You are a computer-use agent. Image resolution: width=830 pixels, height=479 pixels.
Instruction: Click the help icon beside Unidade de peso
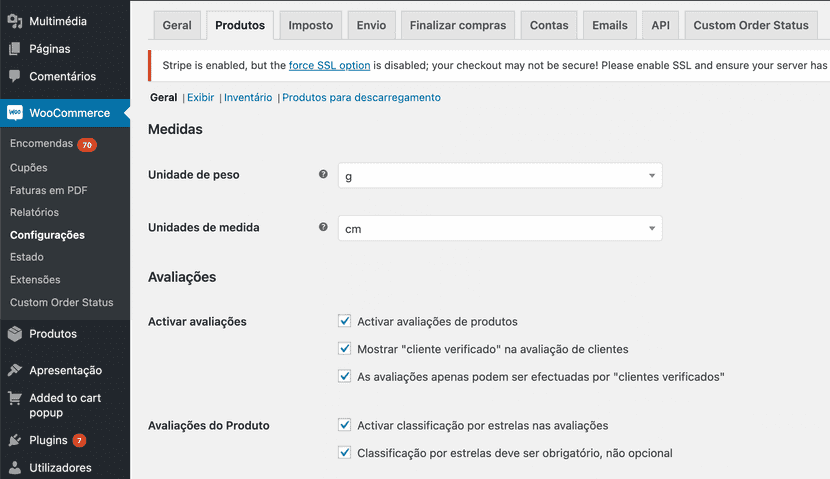tap(323, 175)
